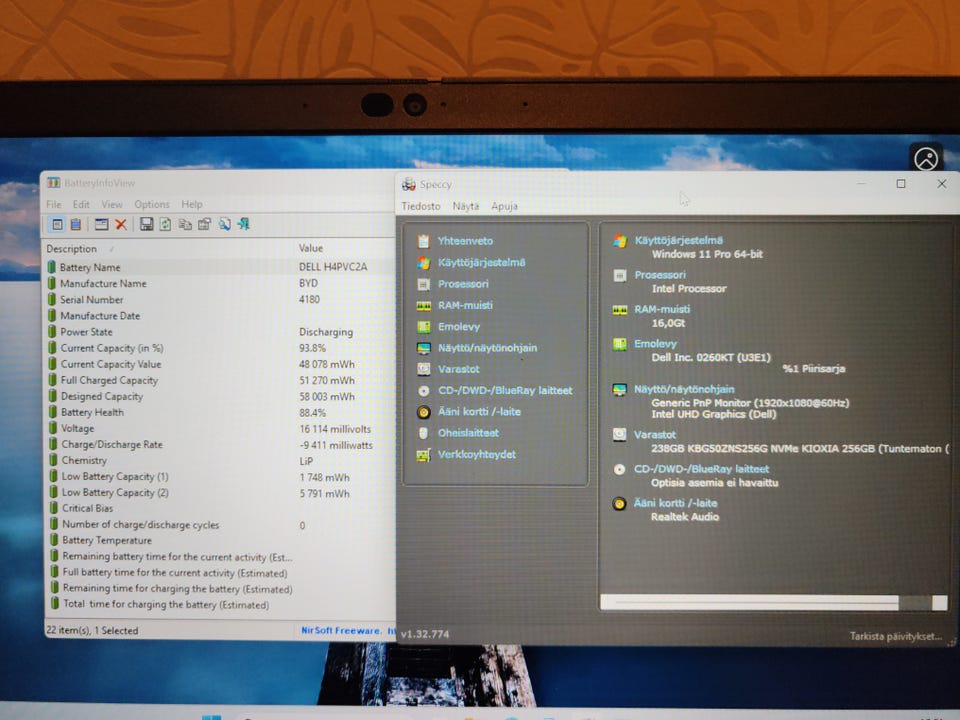The height and width of the screenshot is (720, 960).
Task: Select the Chemistry row
Action: point(220,460)
